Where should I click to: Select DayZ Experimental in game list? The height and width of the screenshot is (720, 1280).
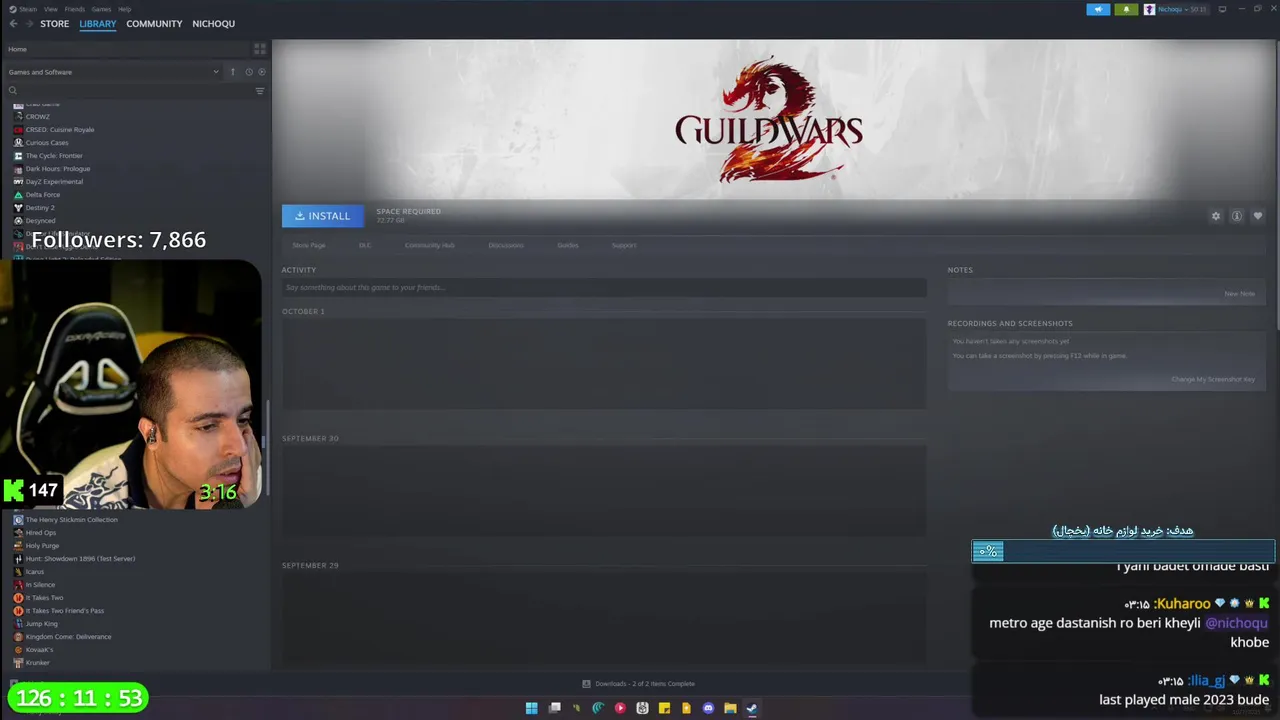tap(54, 182)
